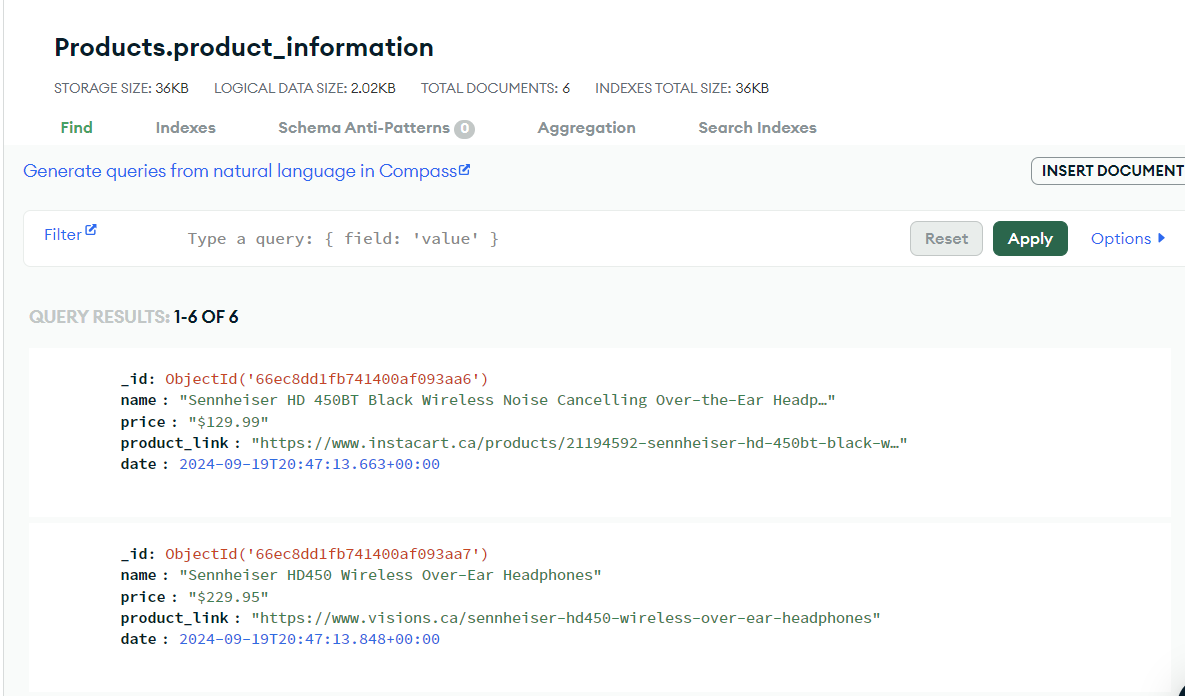Click the visions.ca product_link value

click(x=565, y=618)
